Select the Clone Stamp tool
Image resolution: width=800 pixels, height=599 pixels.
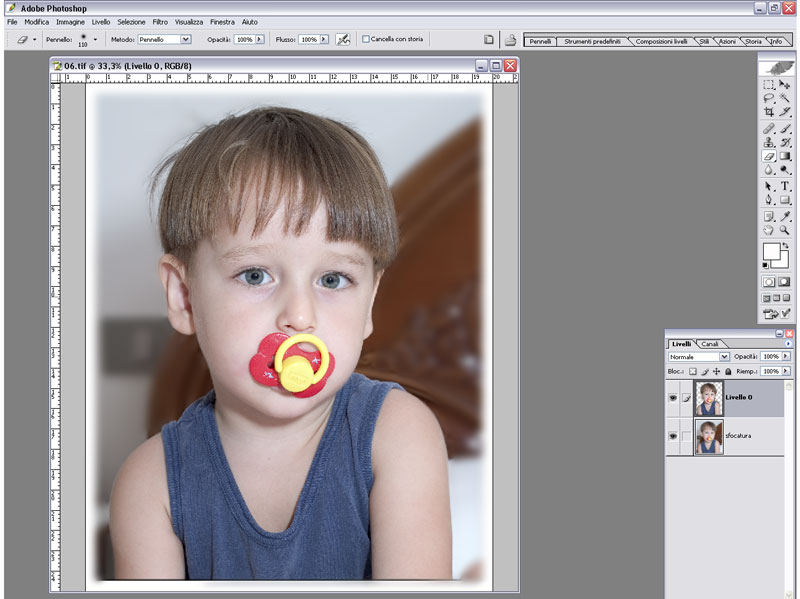(769, 142)
